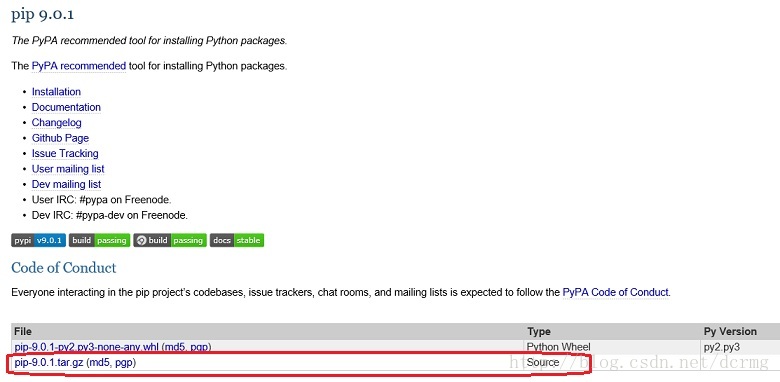Open the Issue Tracking link
The width and height of the screenshot is (780, 382).
(x=65, y=154)
